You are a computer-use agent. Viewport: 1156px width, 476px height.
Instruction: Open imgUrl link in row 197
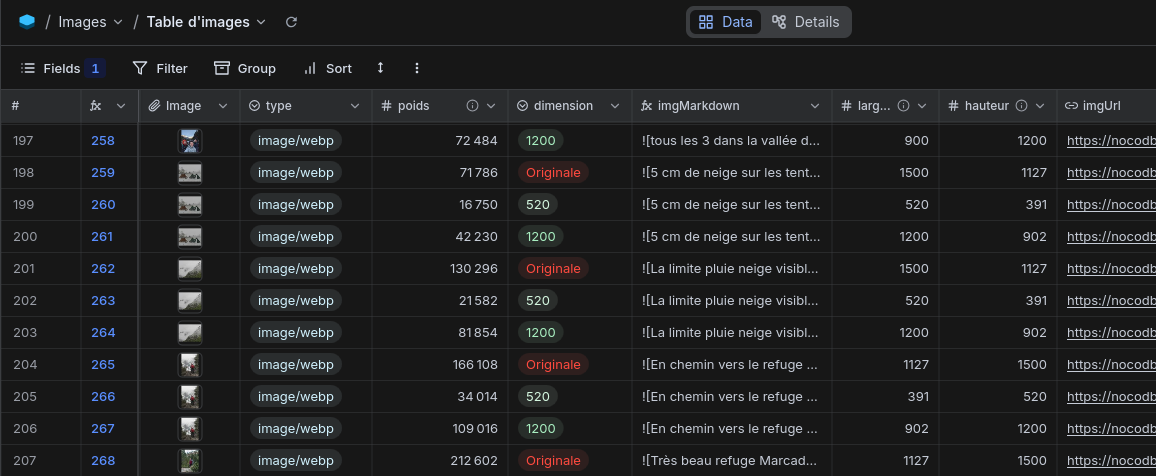1111,141
